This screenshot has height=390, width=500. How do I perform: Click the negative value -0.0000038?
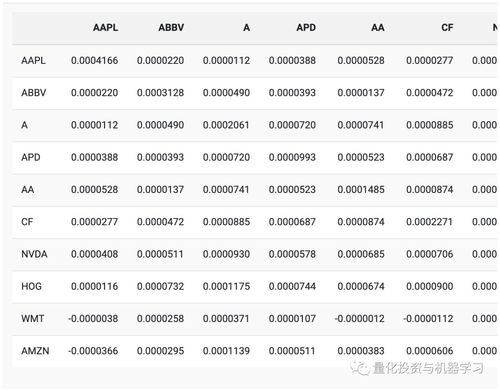pos(93,319)
